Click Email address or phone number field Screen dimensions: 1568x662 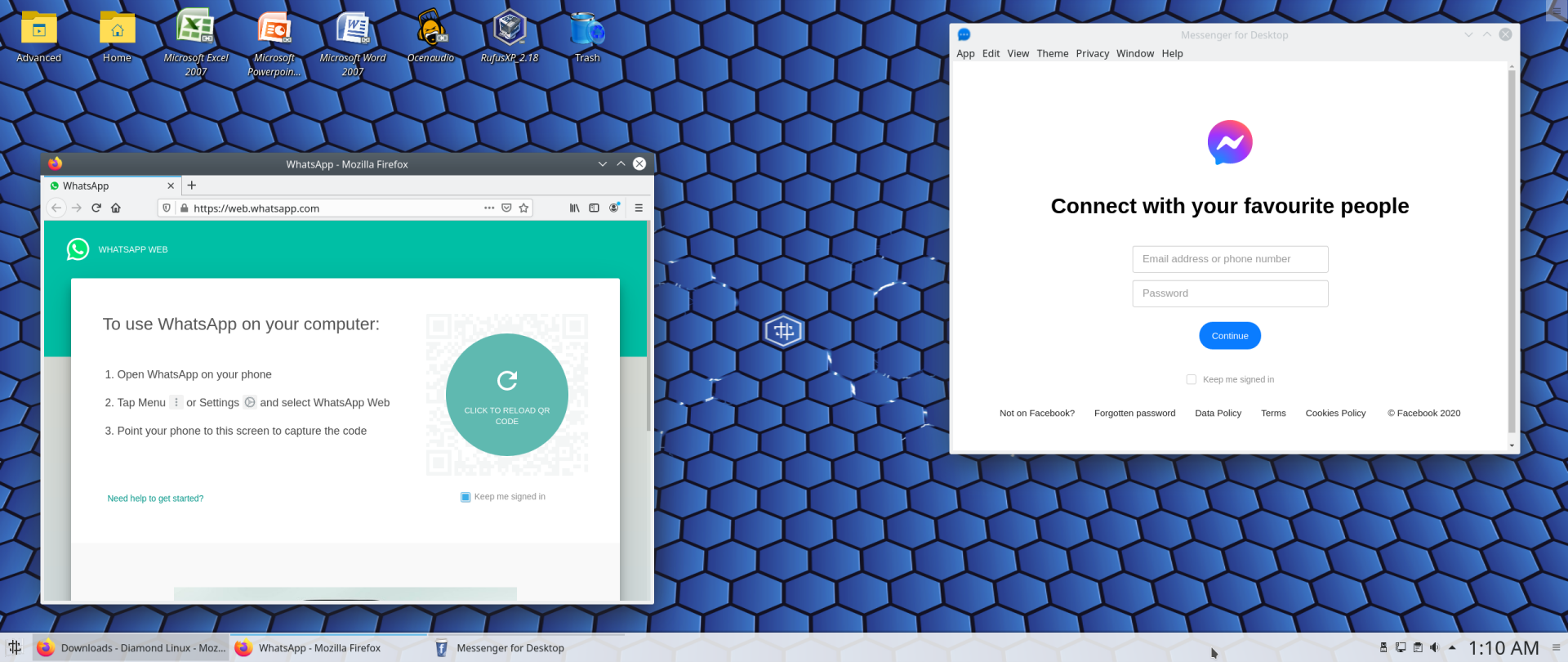coord(1230,259)
